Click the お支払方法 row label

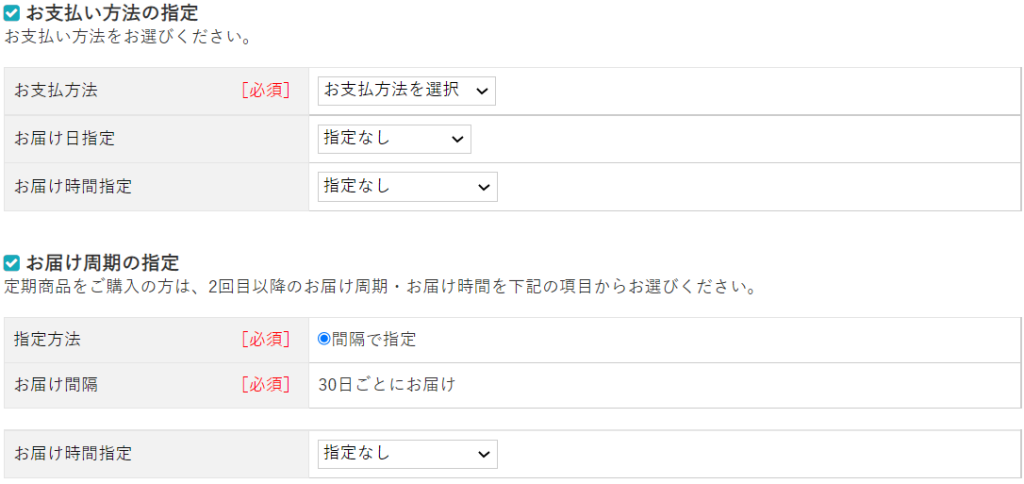[56, 90]
